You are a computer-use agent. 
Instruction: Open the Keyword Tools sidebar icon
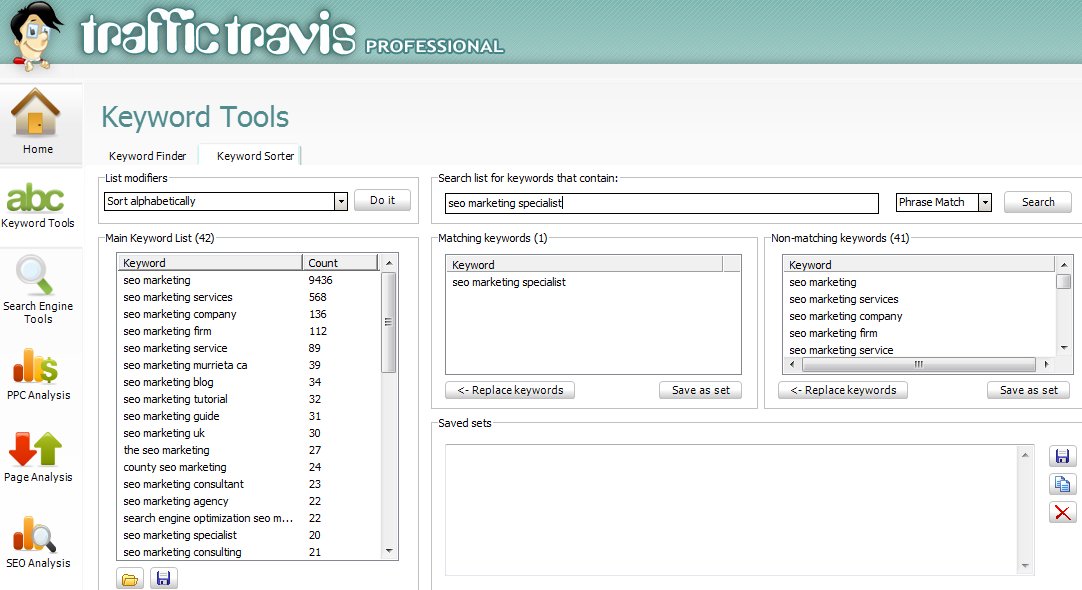37,205
